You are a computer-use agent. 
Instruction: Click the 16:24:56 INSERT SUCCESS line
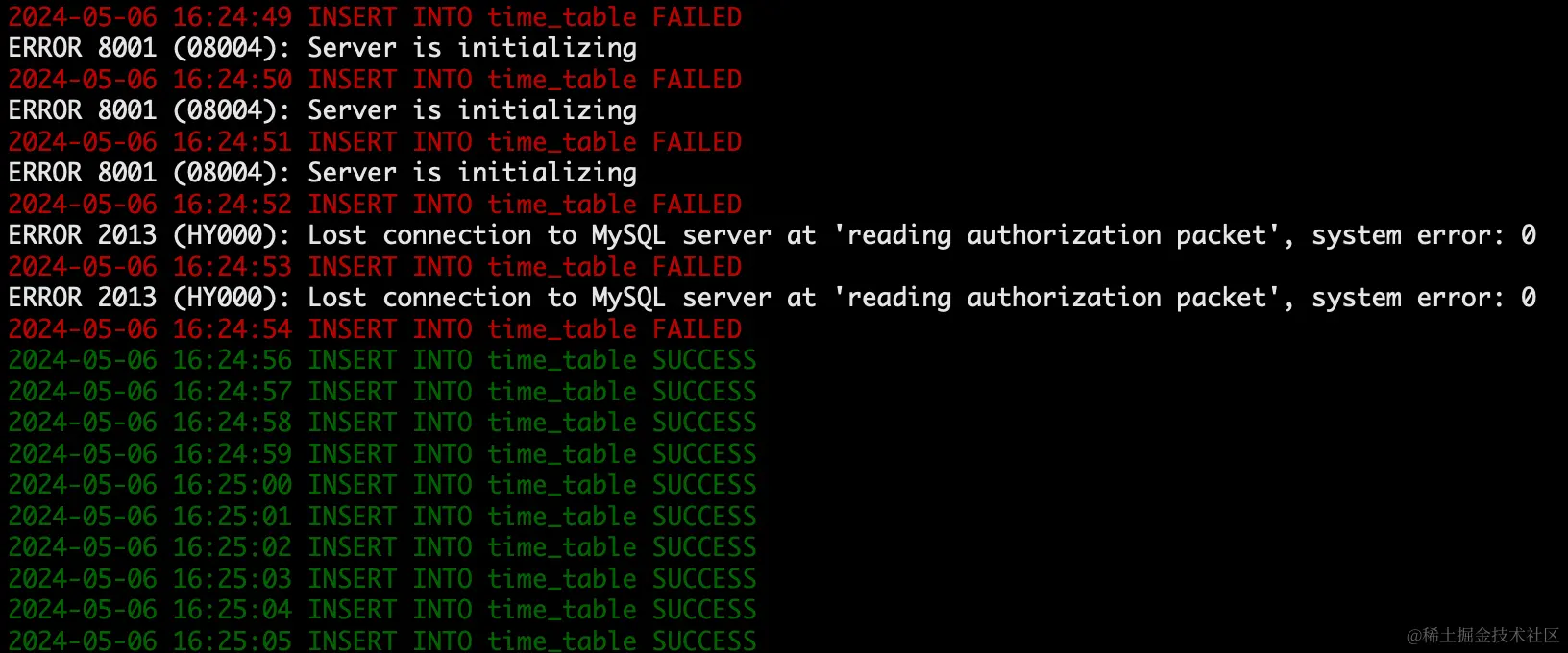382,360
